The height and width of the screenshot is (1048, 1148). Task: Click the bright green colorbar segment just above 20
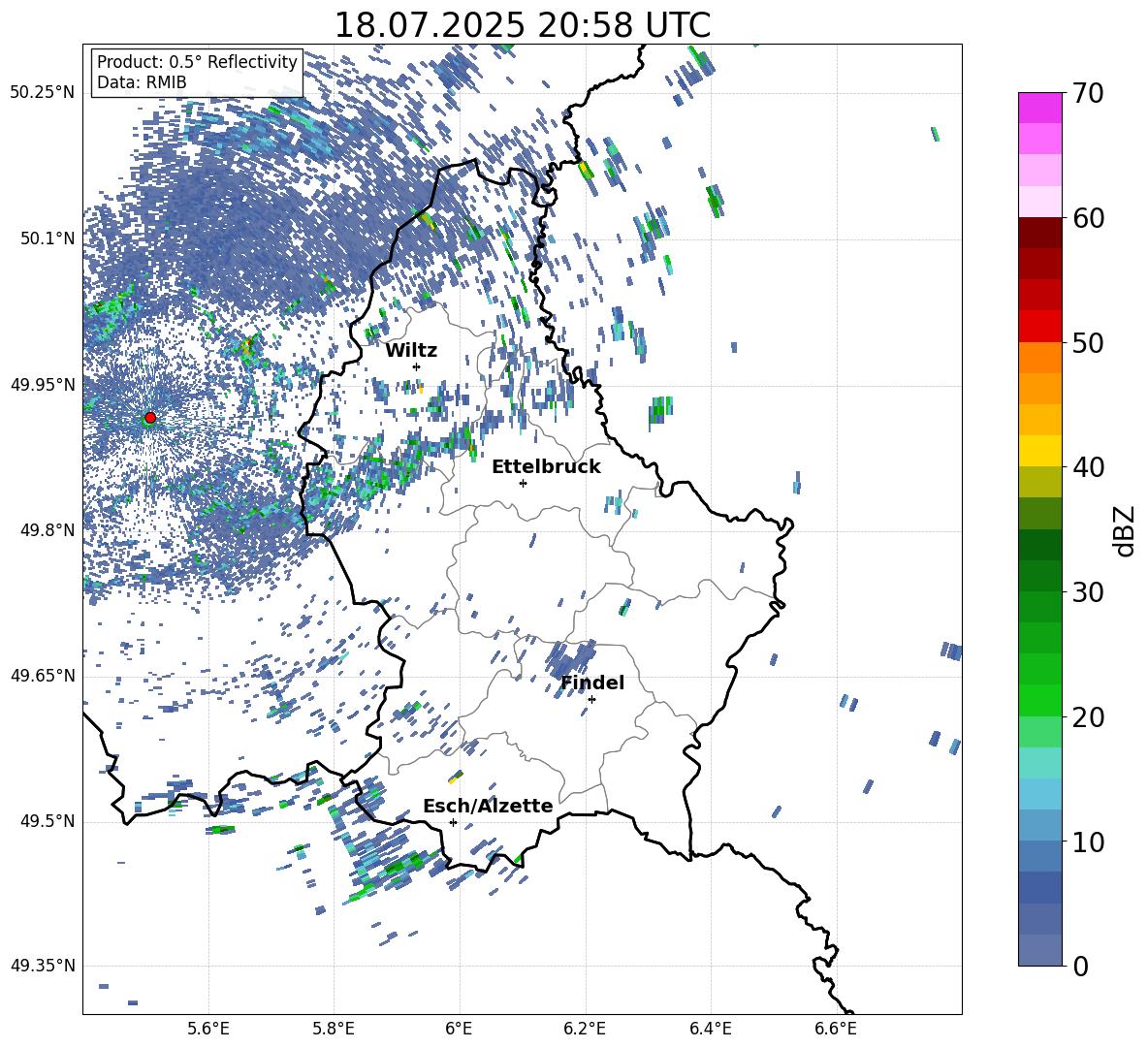1039,700
